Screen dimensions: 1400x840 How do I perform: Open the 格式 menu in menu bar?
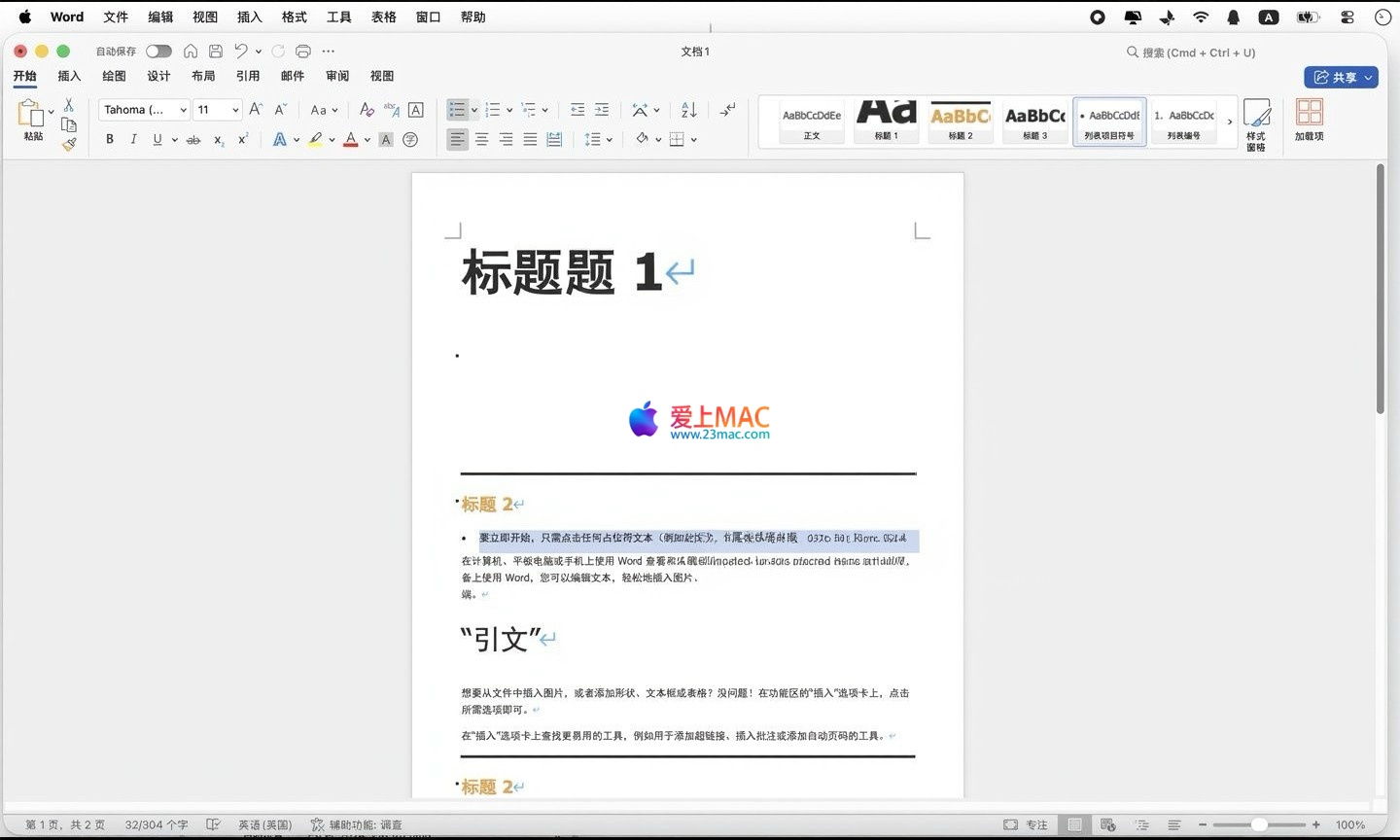click(294, 17)
